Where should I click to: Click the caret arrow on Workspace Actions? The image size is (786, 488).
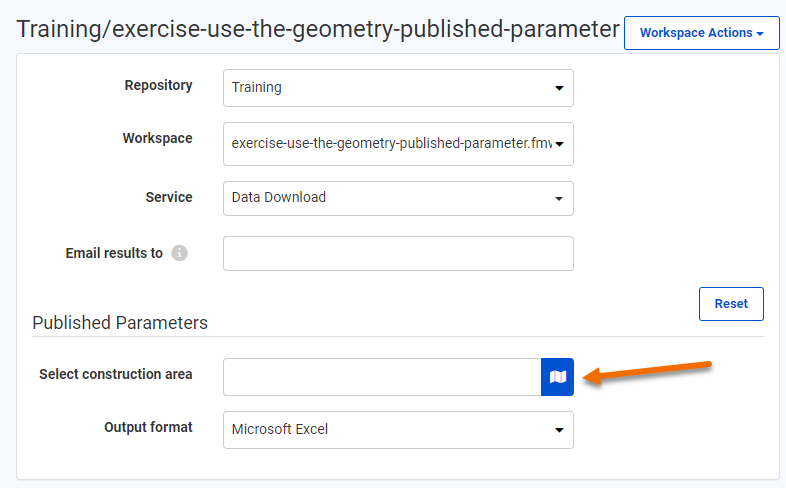pos(760,34)
